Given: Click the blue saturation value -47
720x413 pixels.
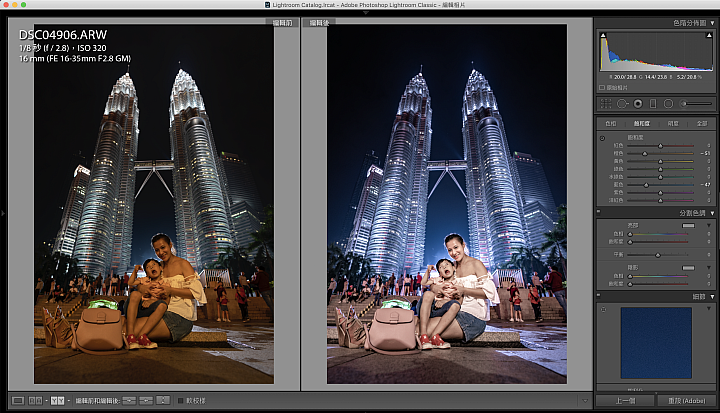Looking at the screenshot, I should click(x=706, y=185).
